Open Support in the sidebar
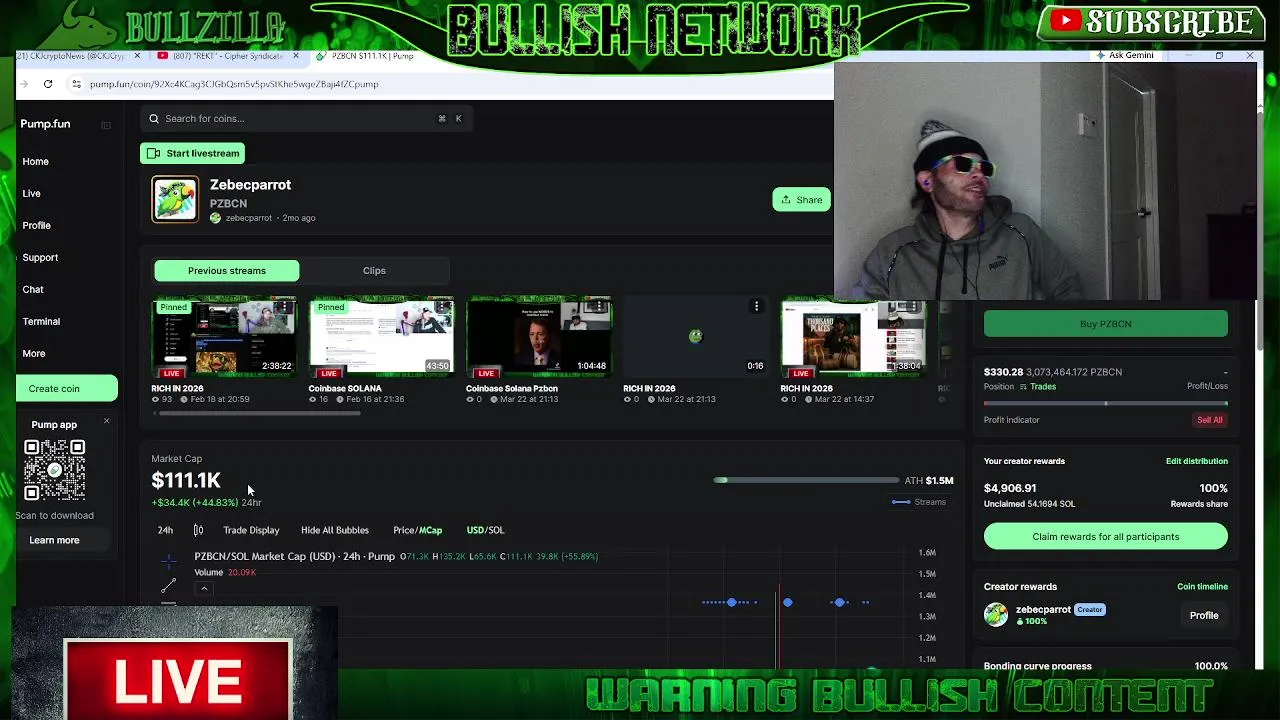The height and width of the screenshot is (720, 1280). [40, 257]
